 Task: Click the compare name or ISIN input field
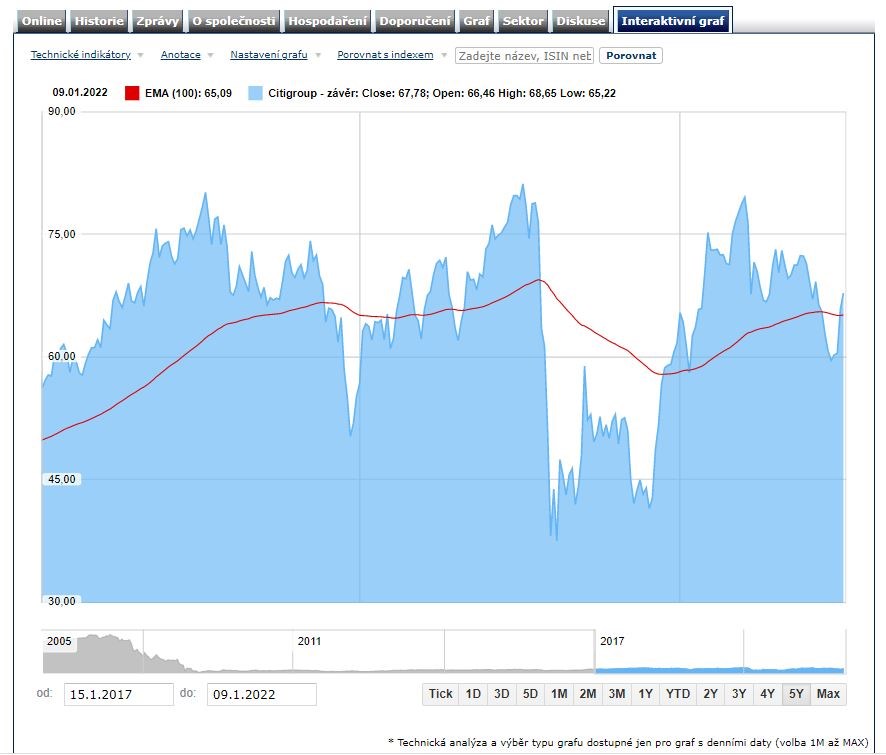pyautogui.click(x=524, y=56)
